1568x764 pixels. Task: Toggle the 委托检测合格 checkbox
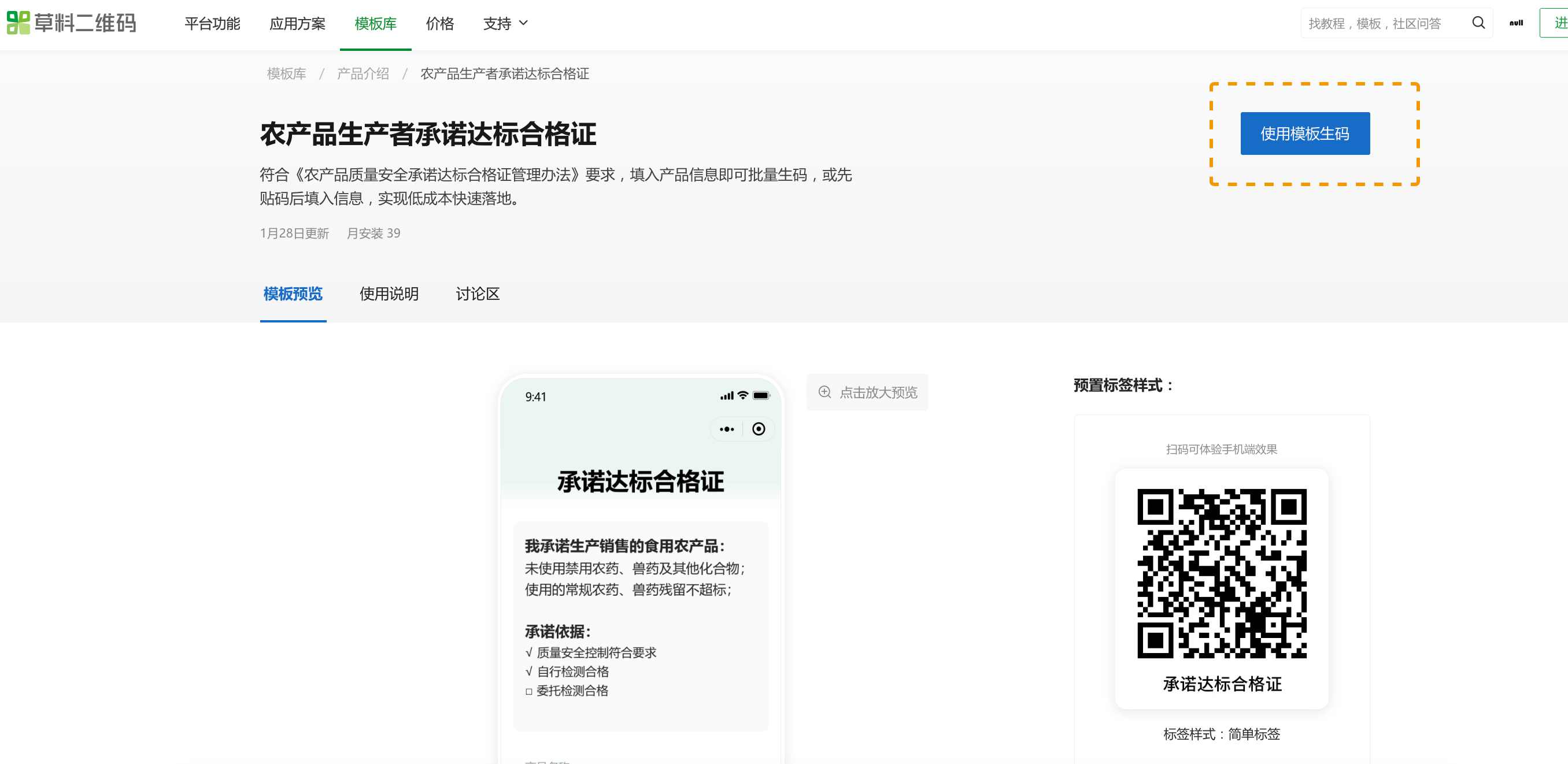point(529,691)
